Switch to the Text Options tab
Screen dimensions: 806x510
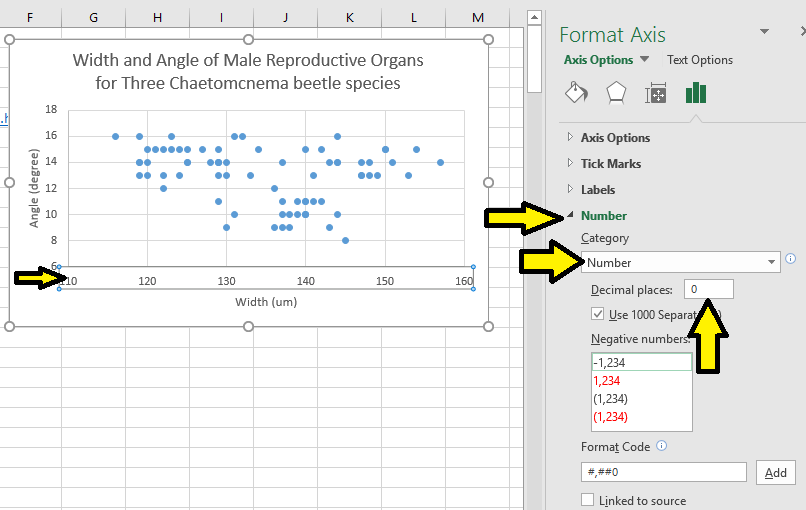pyautogui.click(x=700, y=60)
